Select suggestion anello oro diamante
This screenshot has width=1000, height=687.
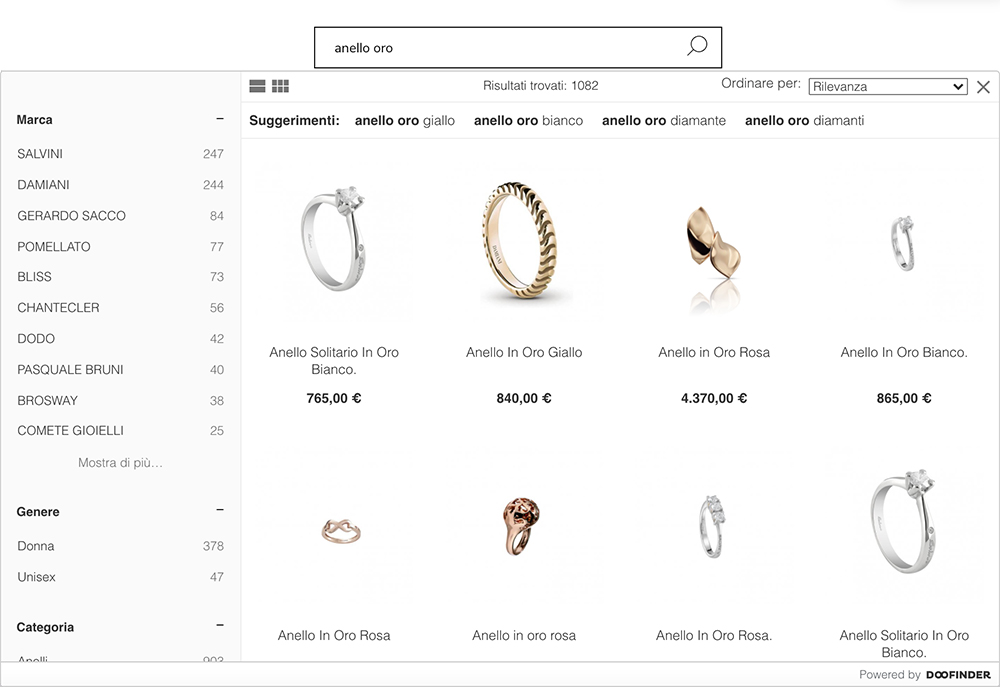coord(664,121)
